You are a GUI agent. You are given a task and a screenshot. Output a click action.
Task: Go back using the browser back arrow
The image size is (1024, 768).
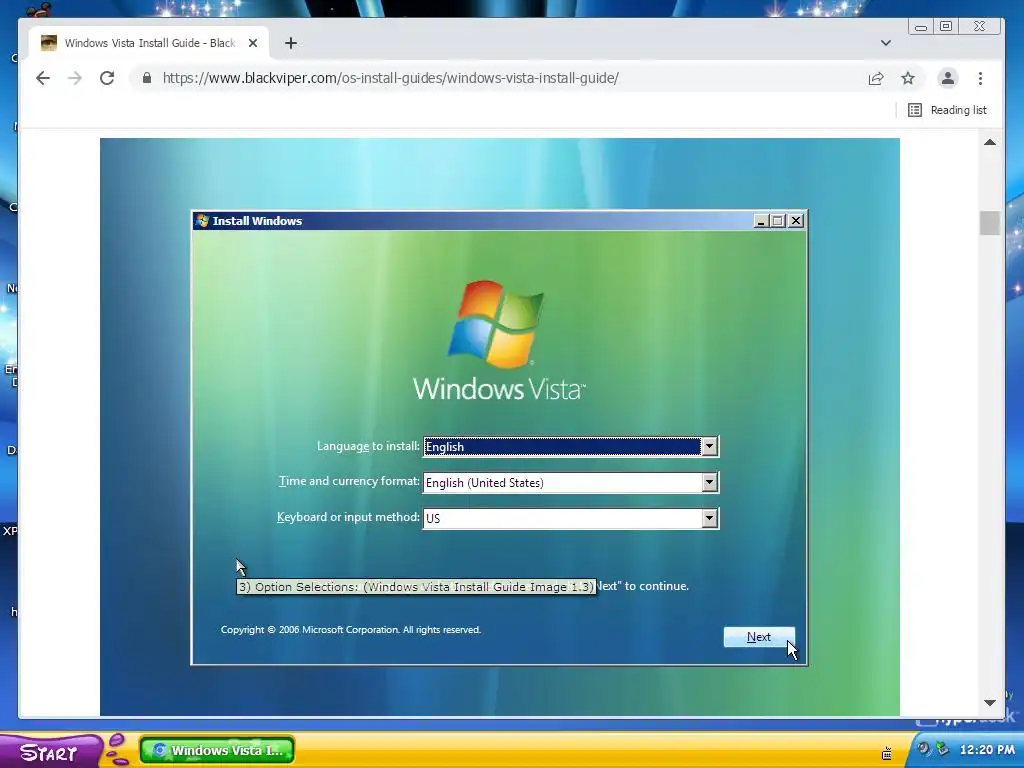coord(43,78)
